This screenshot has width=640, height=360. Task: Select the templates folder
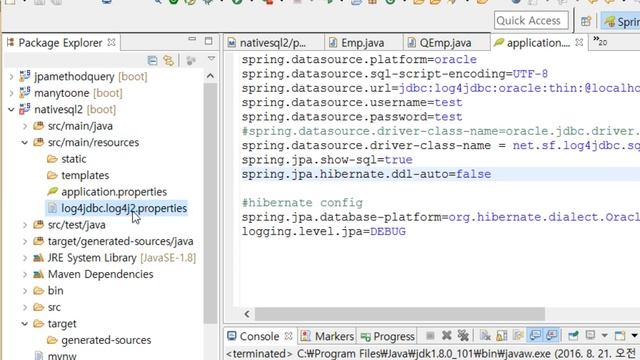point(85,175)
